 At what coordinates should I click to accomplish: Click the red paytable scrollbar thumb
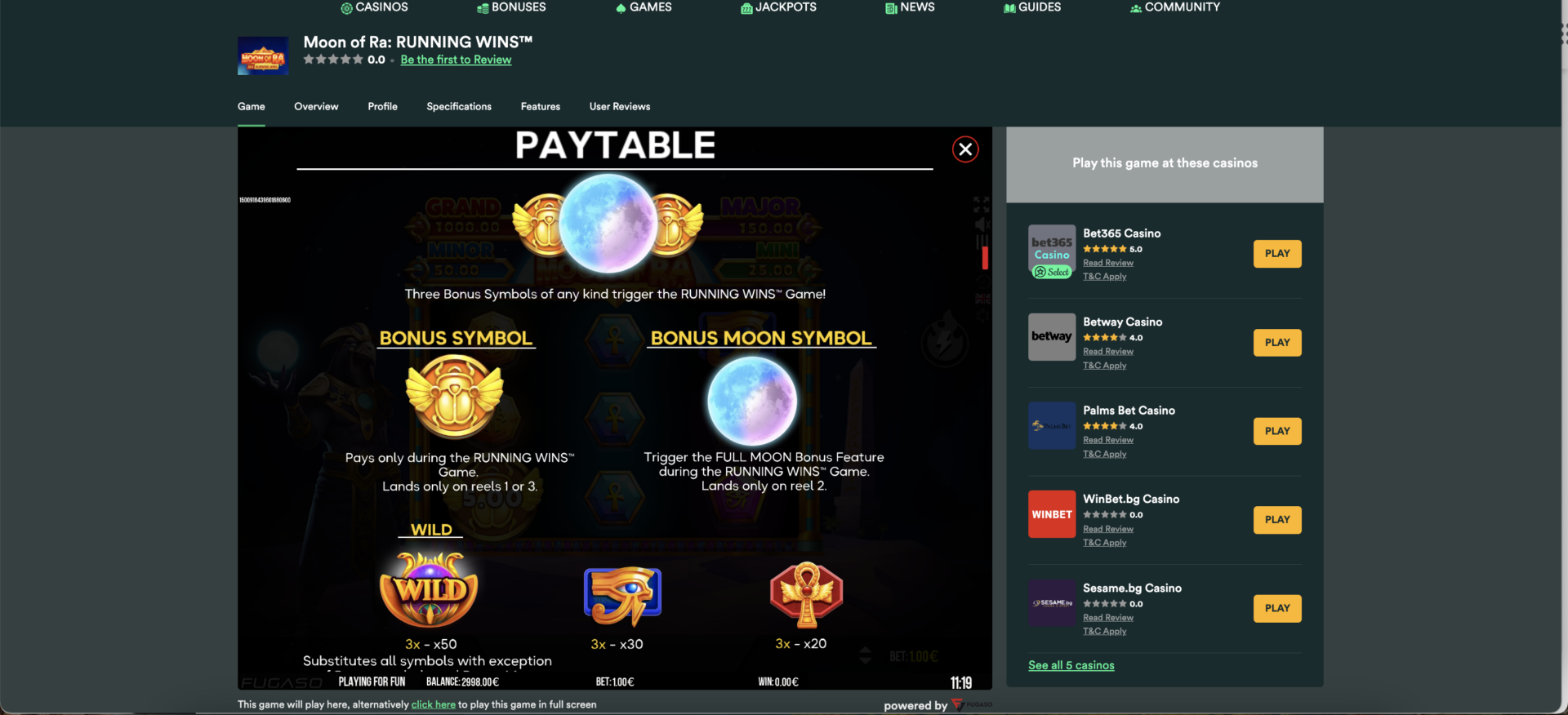(x=985, y=258)
